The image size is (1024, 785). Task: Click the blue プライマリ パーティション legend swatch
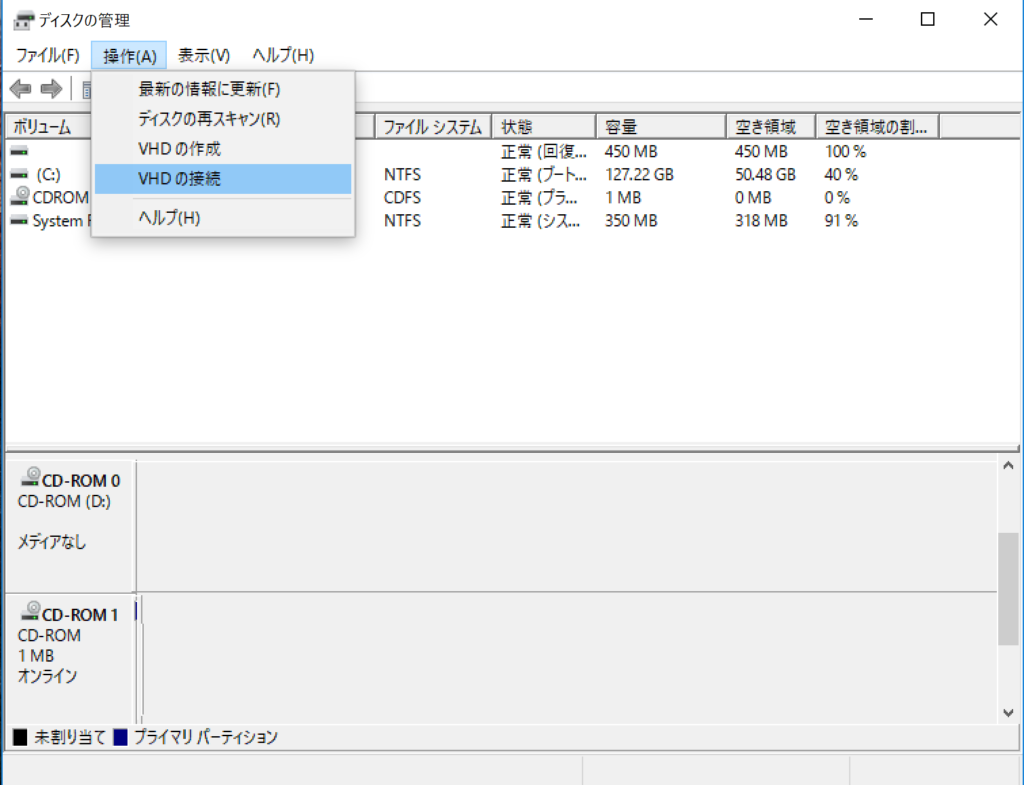120,737
